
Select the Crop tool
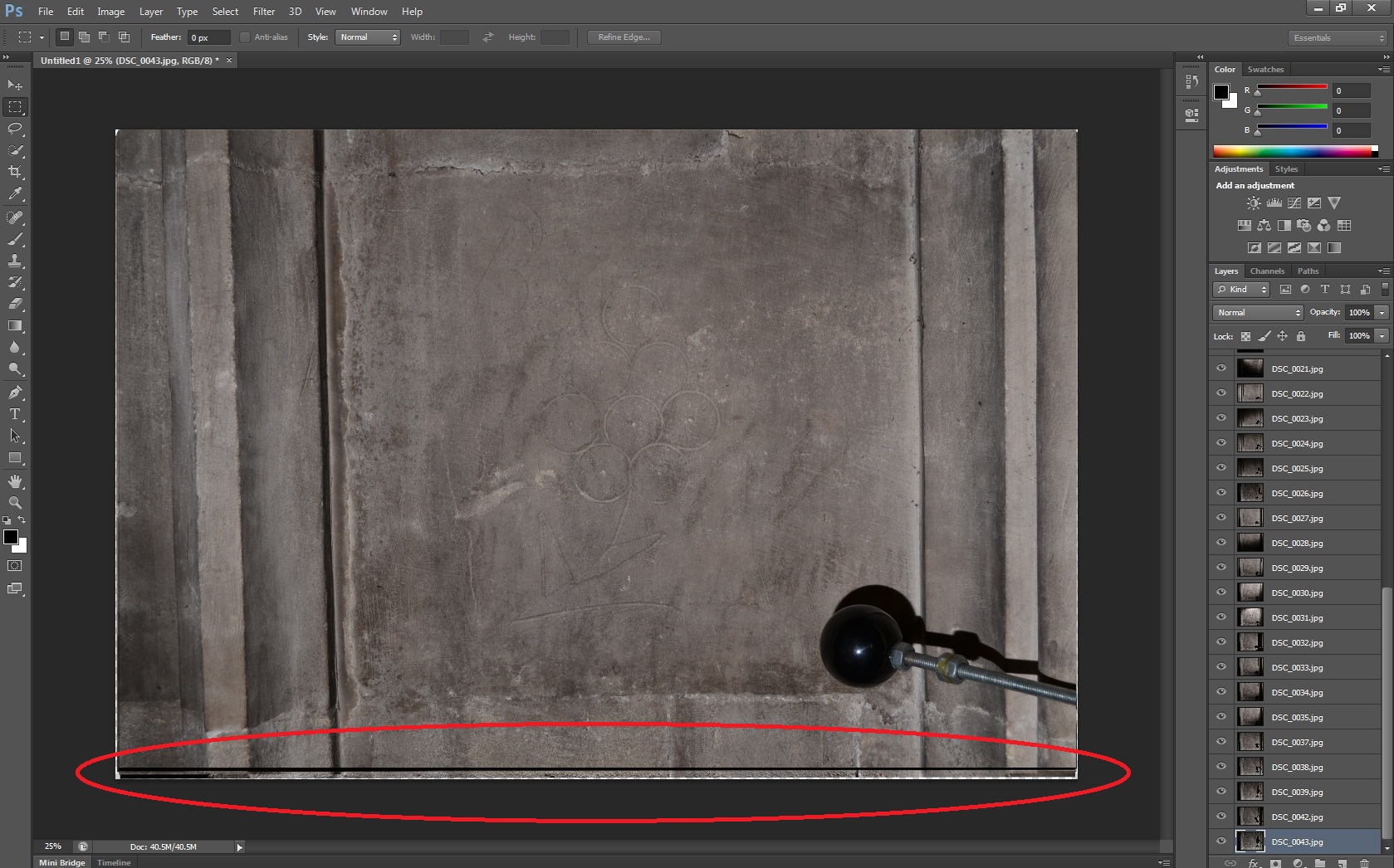15,172
